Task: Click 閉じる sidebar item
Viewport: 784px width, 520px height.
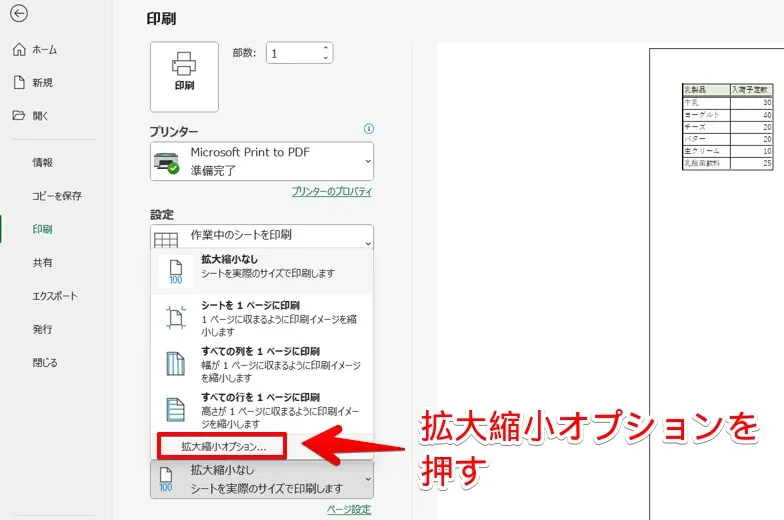Action: click(45, 362)
